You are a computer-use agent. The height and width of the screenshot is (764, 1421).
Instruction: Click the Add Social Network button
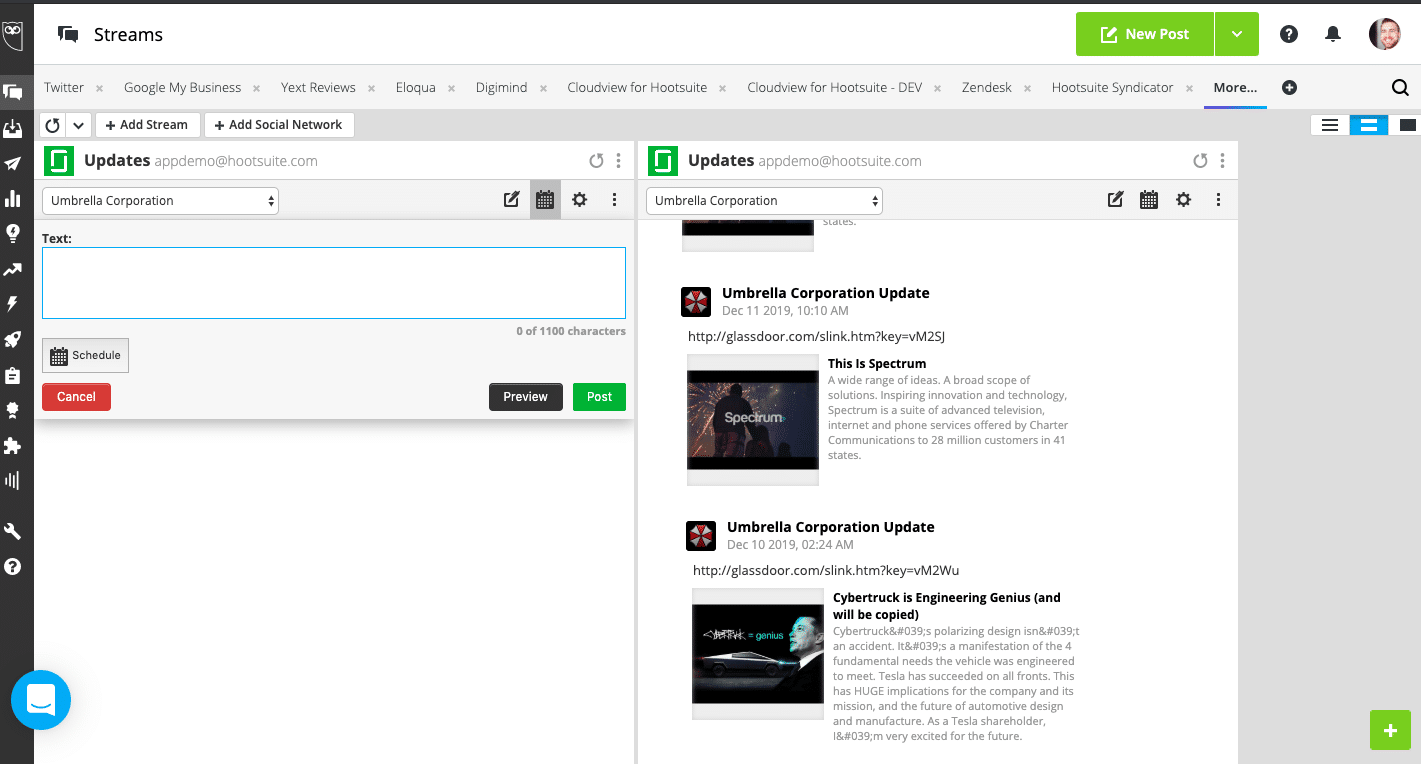279,125
